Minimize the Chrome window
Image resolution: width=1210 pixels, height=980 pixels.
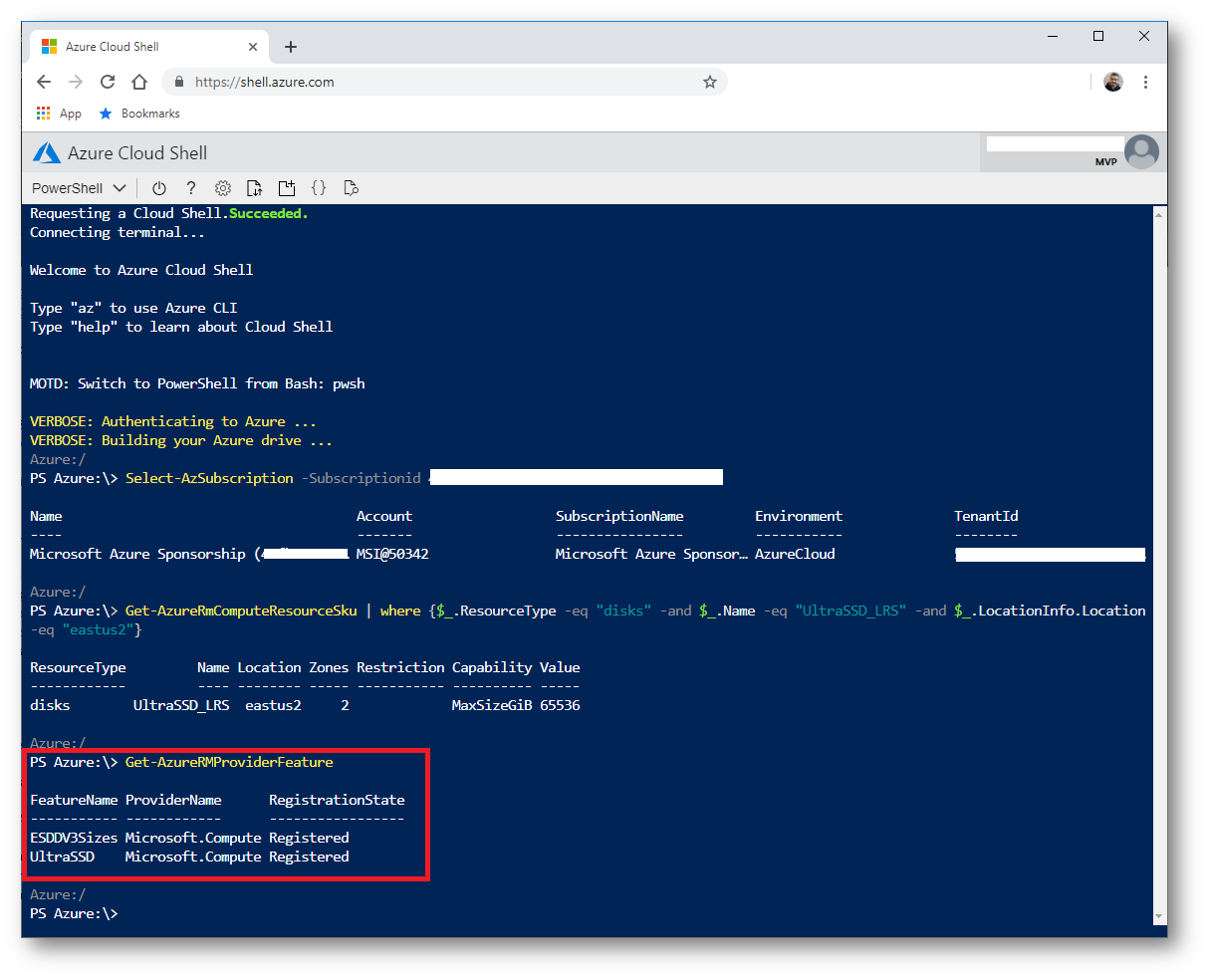click(1053, 36)
